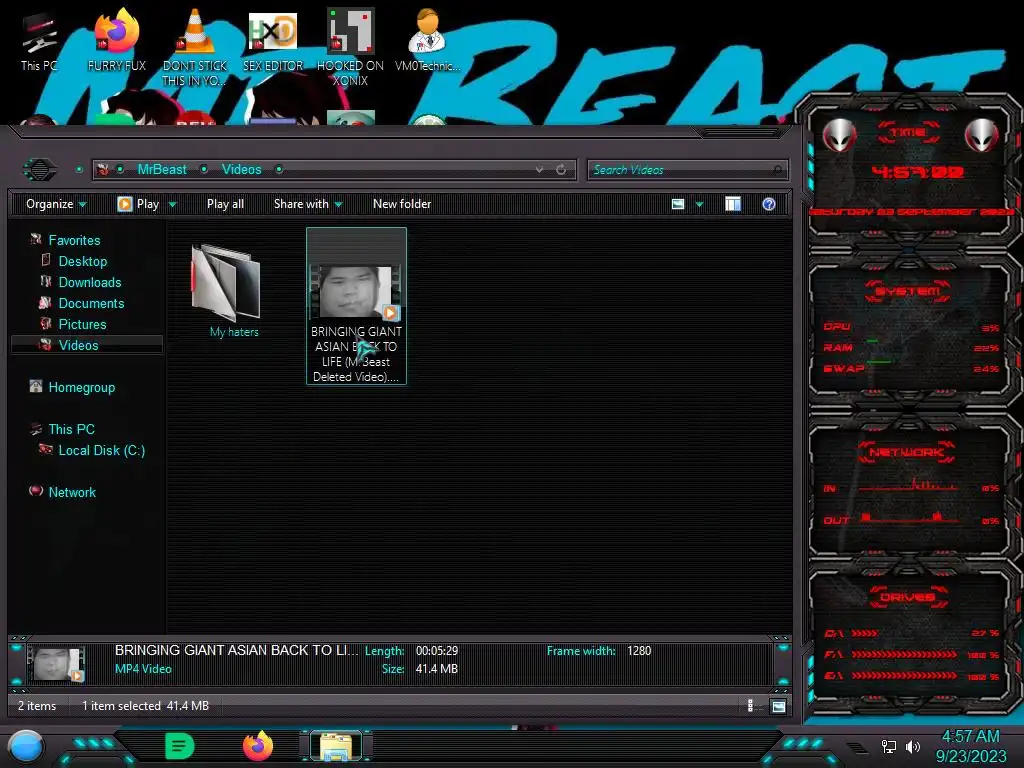Image resolution: width=1024 pixels, height=768 pixels.
Task: Open the view options dropdown arrow
Action: pos(699,204)
